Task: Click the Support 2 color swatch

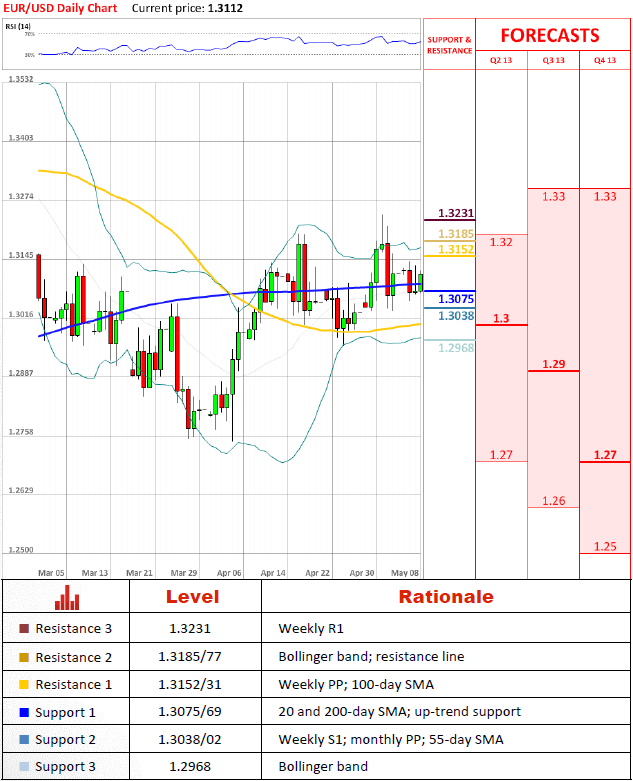Action: pyautogui.click(x=24, y=739)
